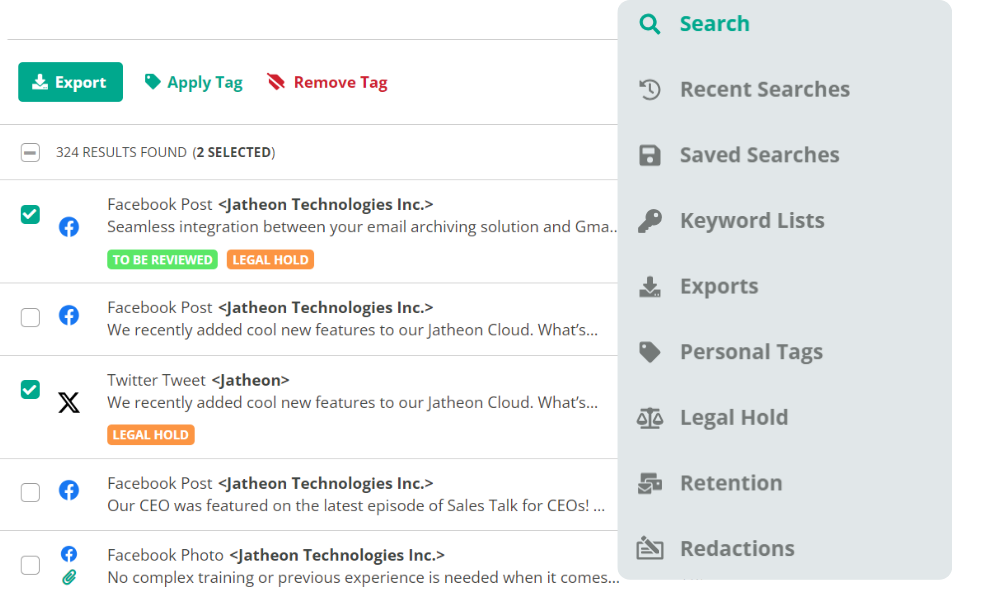
Task: Click Facebook icon on second Facebook post row
Action: [69, 315]
